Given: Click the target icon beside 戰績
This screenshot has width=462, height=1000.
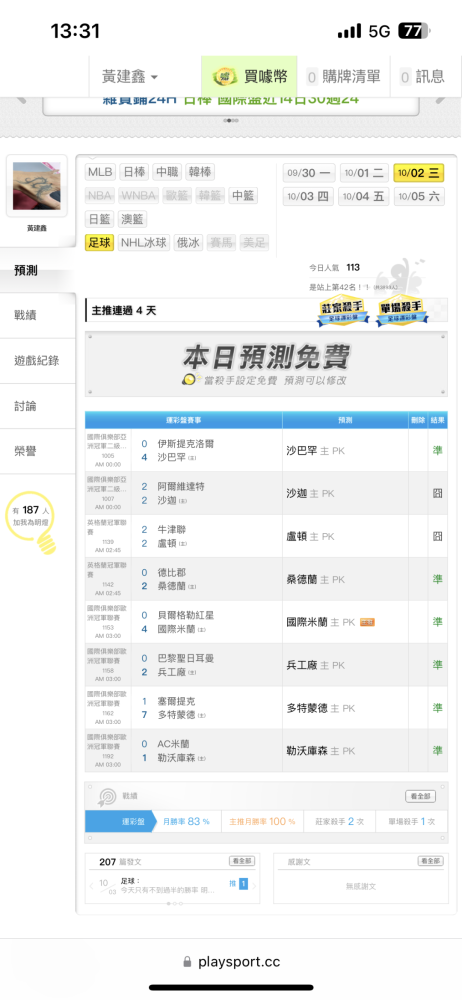Looking at the screenshot, I should click(x=107, y=797).
